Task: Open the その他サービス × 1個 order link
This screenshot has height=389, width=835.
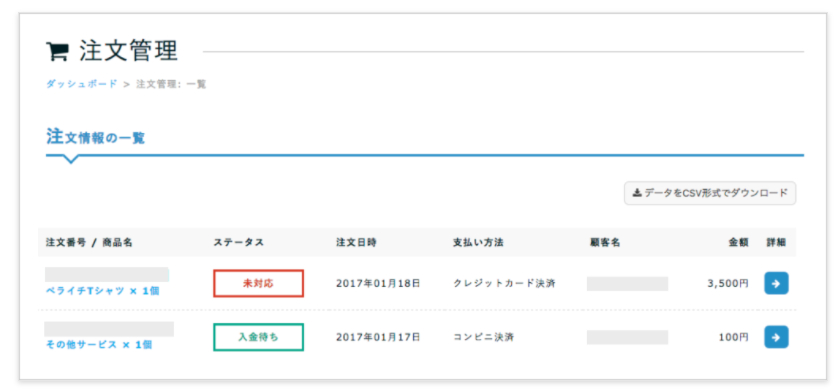Action: click(99, 345)
